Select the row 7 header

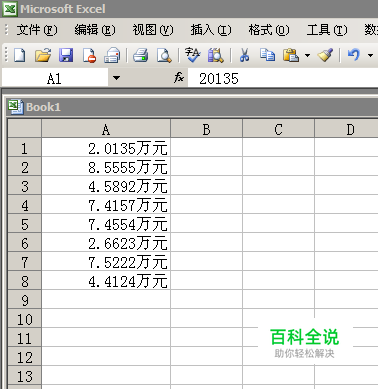25,261
